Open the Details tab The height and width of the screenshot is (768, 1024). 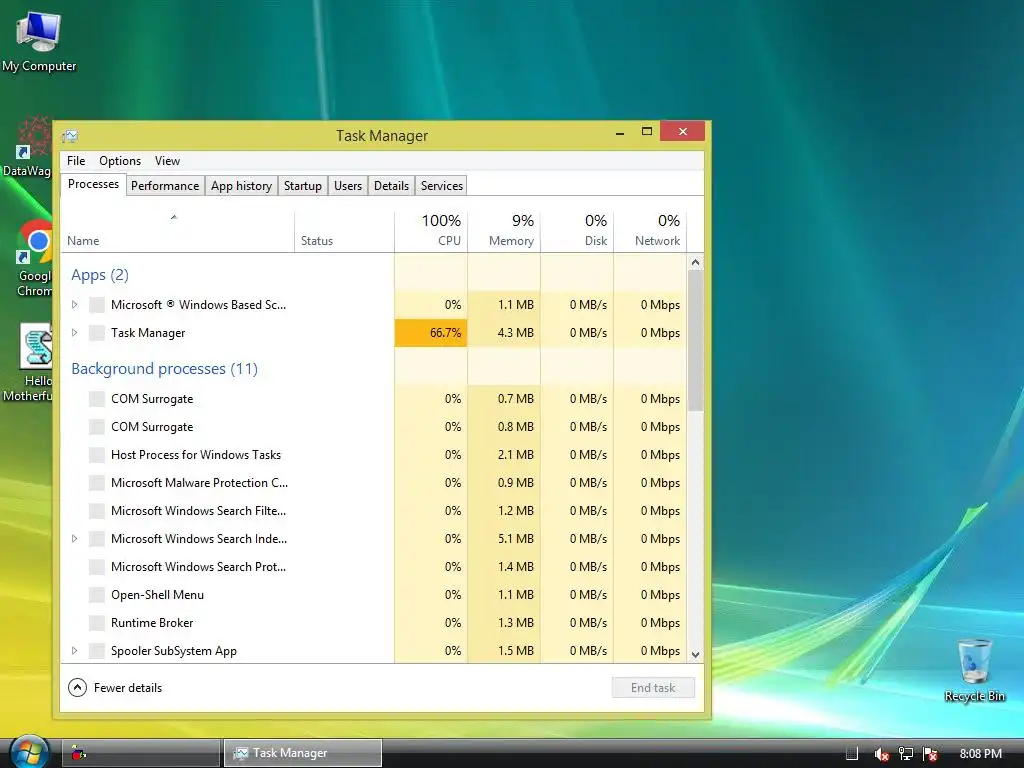391,186
